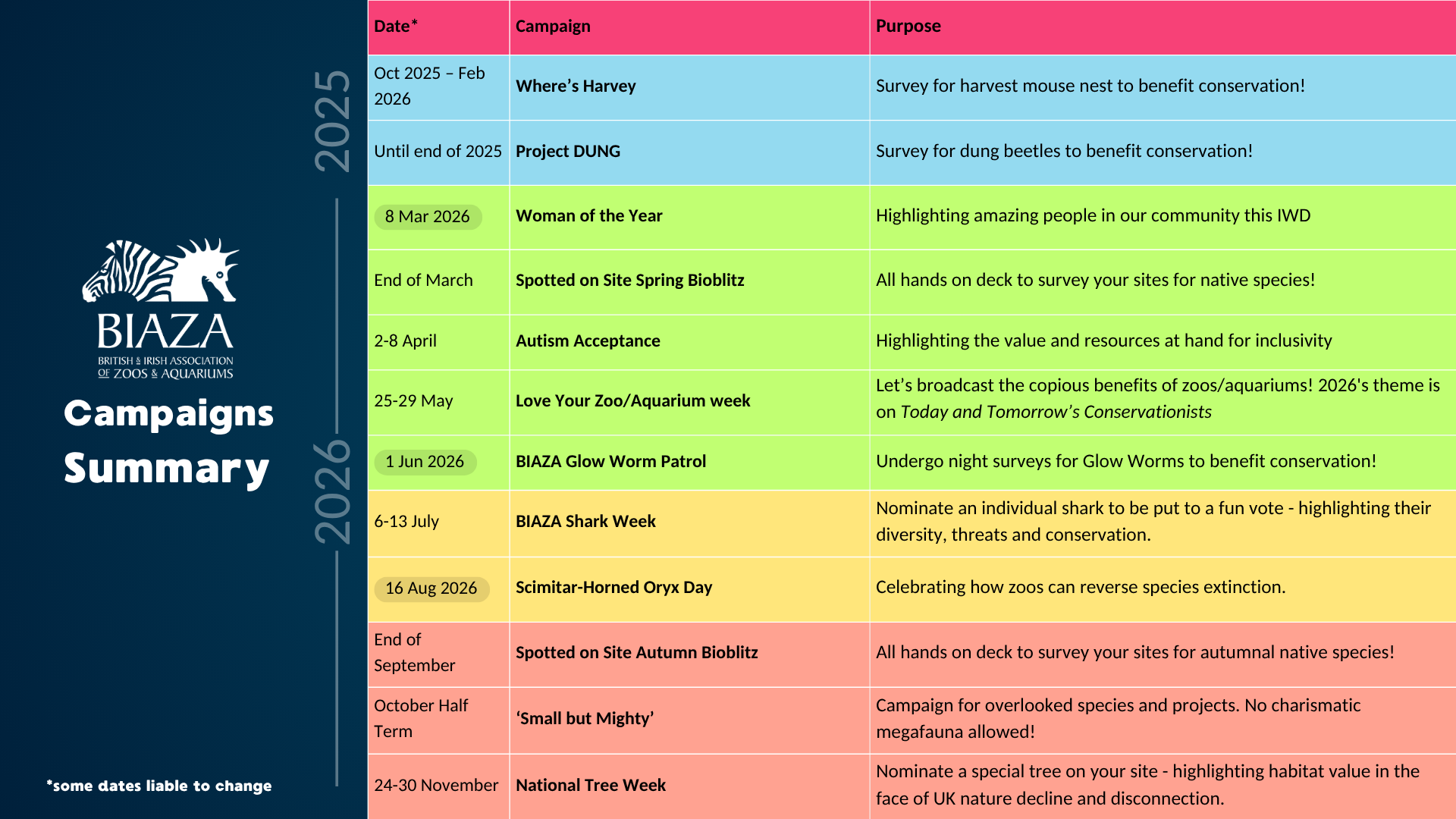Image resolution: width=1456 pixels, height=819 pixels.
Task: Click BIAZA Glow Worm Patrol campaign
Action: (x=610, y=462)
